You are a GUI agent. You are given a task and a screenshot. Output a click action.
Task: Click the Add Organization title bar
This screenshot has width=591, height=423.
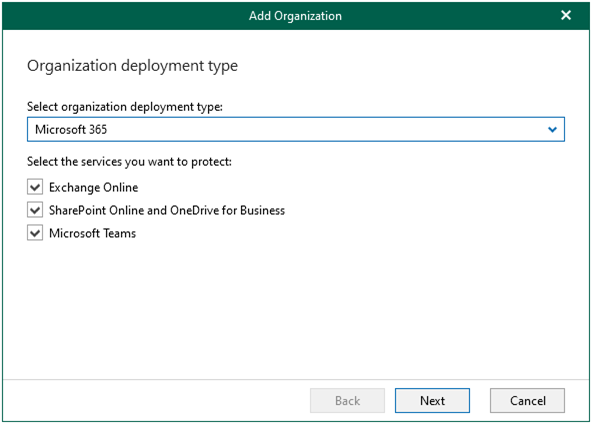pos(296,16)
